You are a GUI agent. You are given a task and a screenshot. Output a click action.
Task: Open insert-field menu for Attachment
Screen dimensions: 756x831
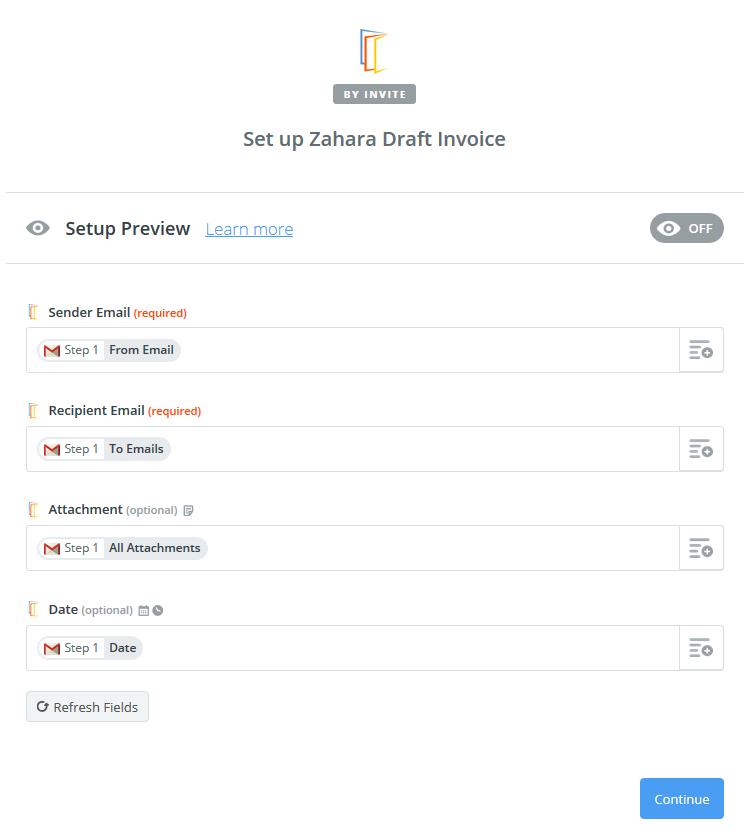point(701,548)
